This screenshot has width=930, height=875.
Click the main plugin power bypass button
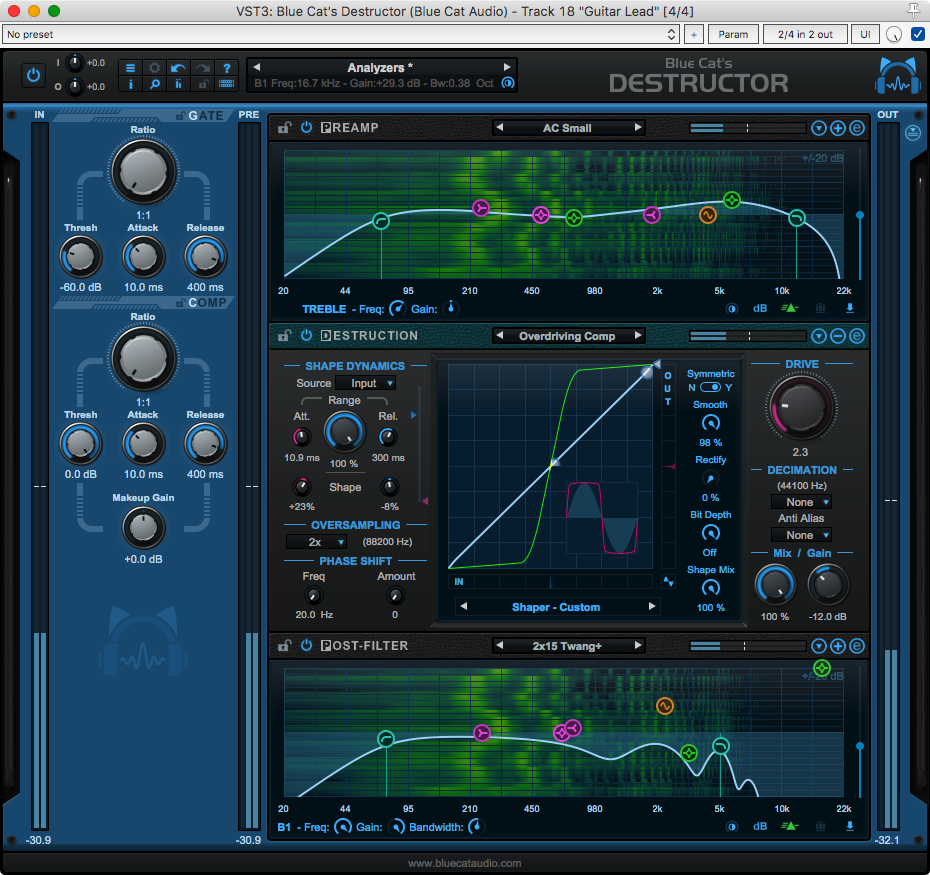point(34,75)
